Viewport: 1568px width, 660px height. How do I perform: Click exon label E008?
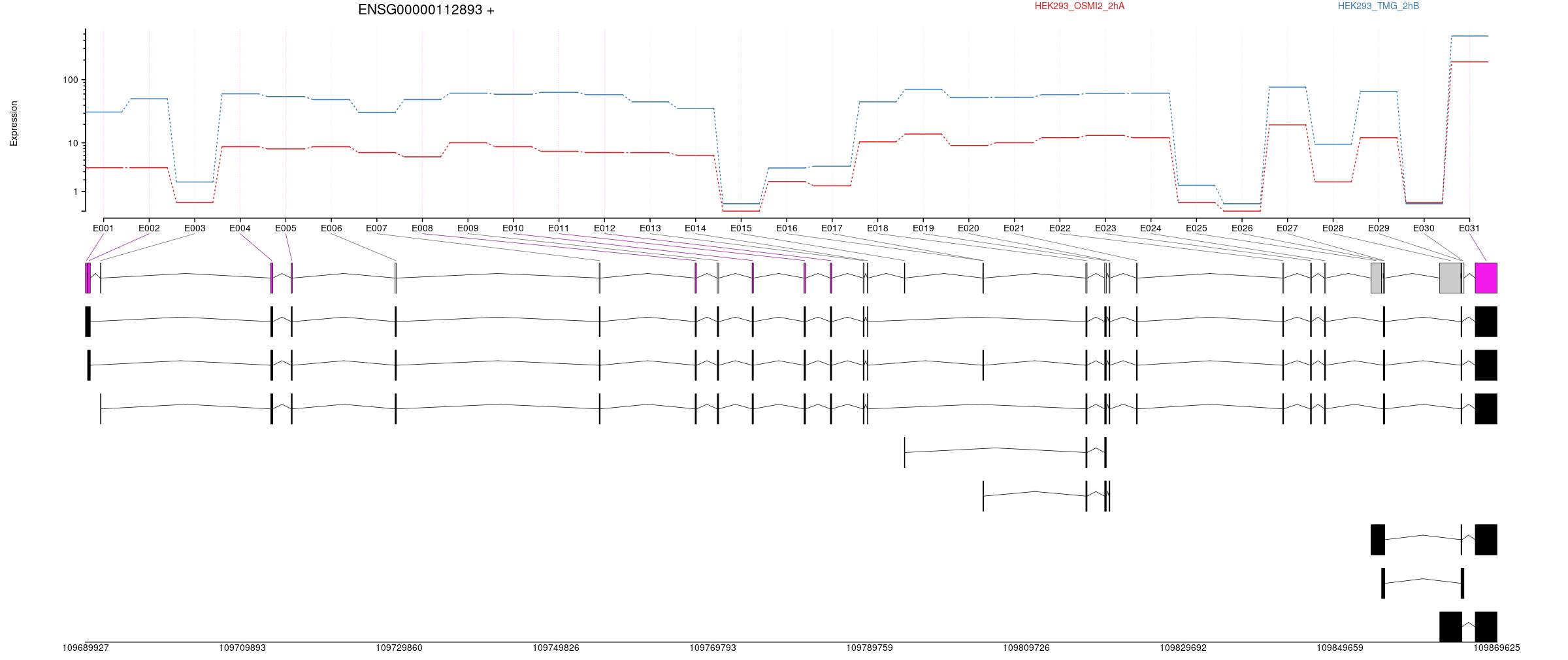click(422, 228)
